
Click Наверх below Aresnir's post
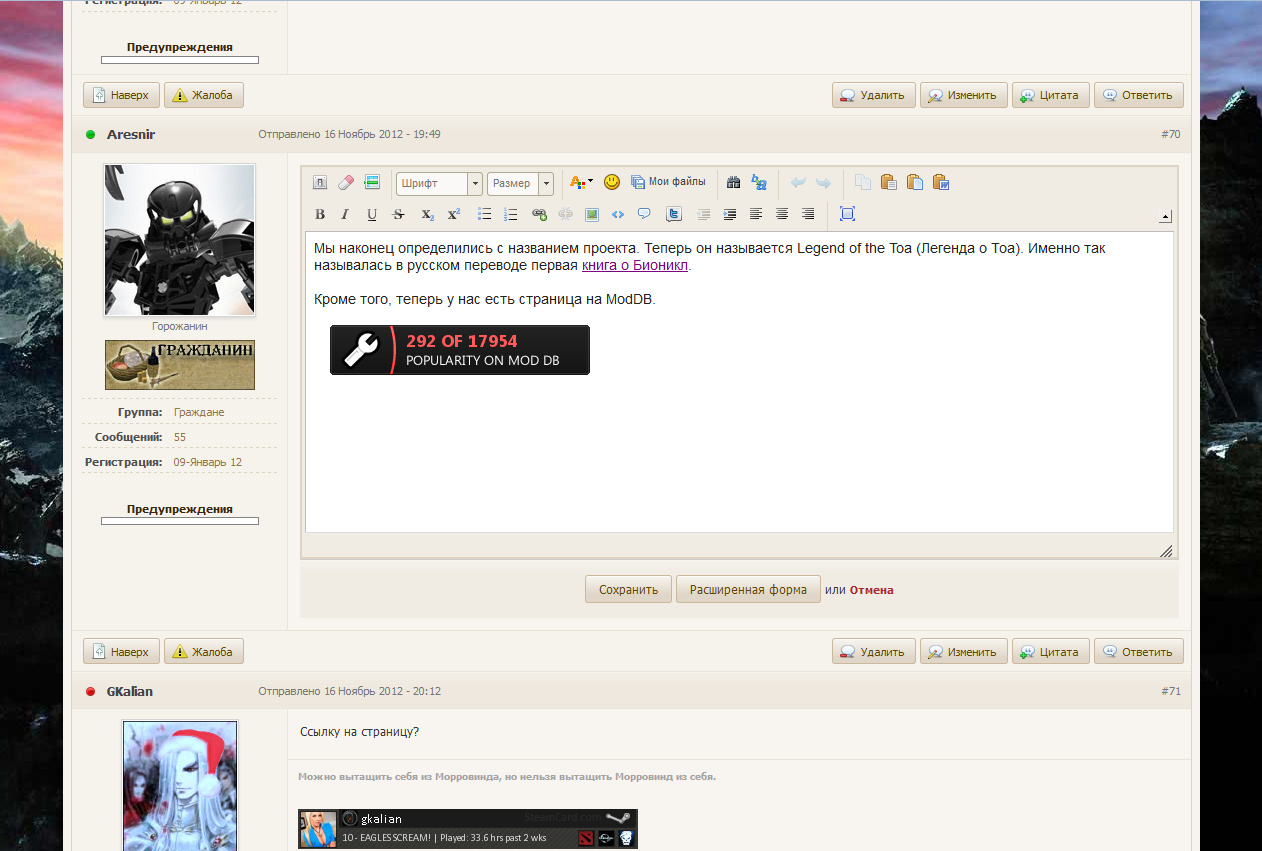121,652
